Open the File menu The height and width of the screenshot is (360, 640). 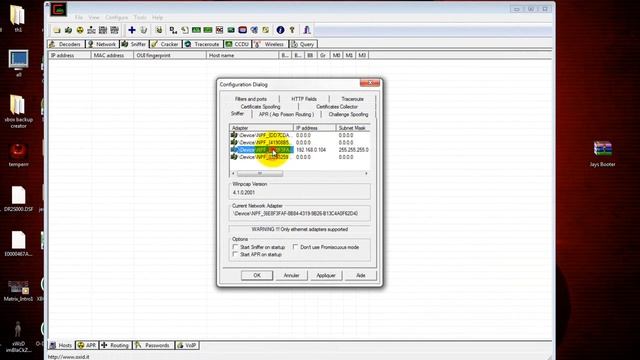(x=79, y=18)
